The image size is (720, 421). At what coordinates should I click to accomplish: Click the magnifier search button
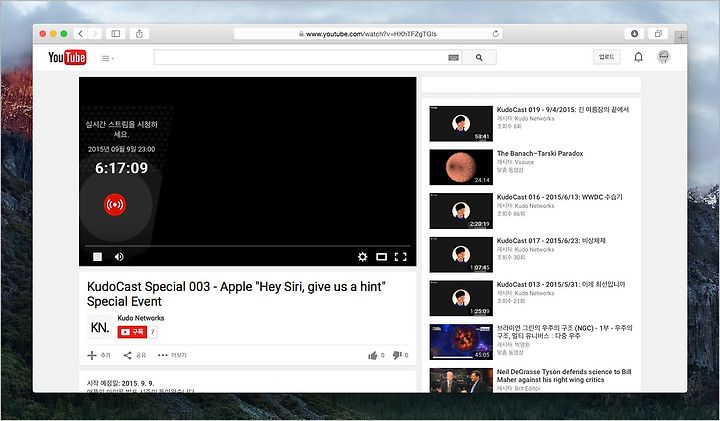(479, 57)
